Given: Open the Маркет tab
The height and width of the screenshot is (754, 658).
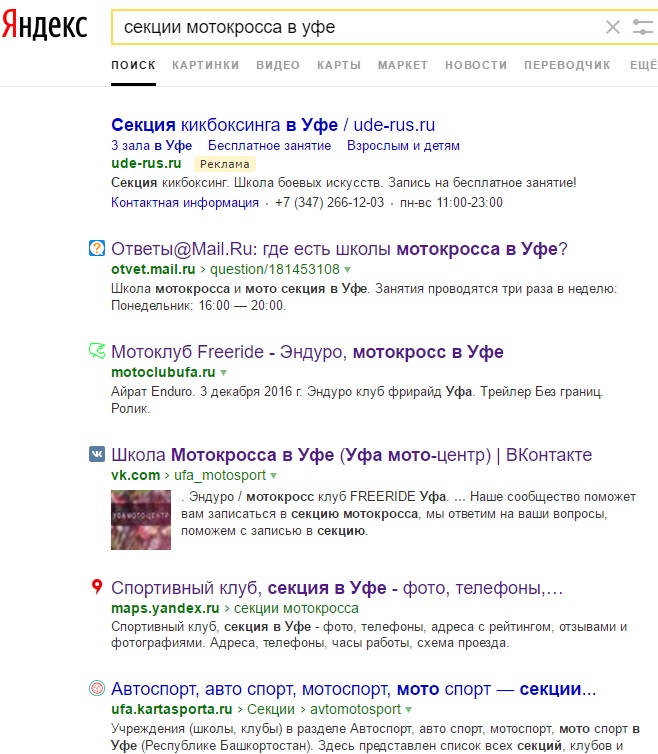Looking at the screenshot, I should click(x=403, y=65).
